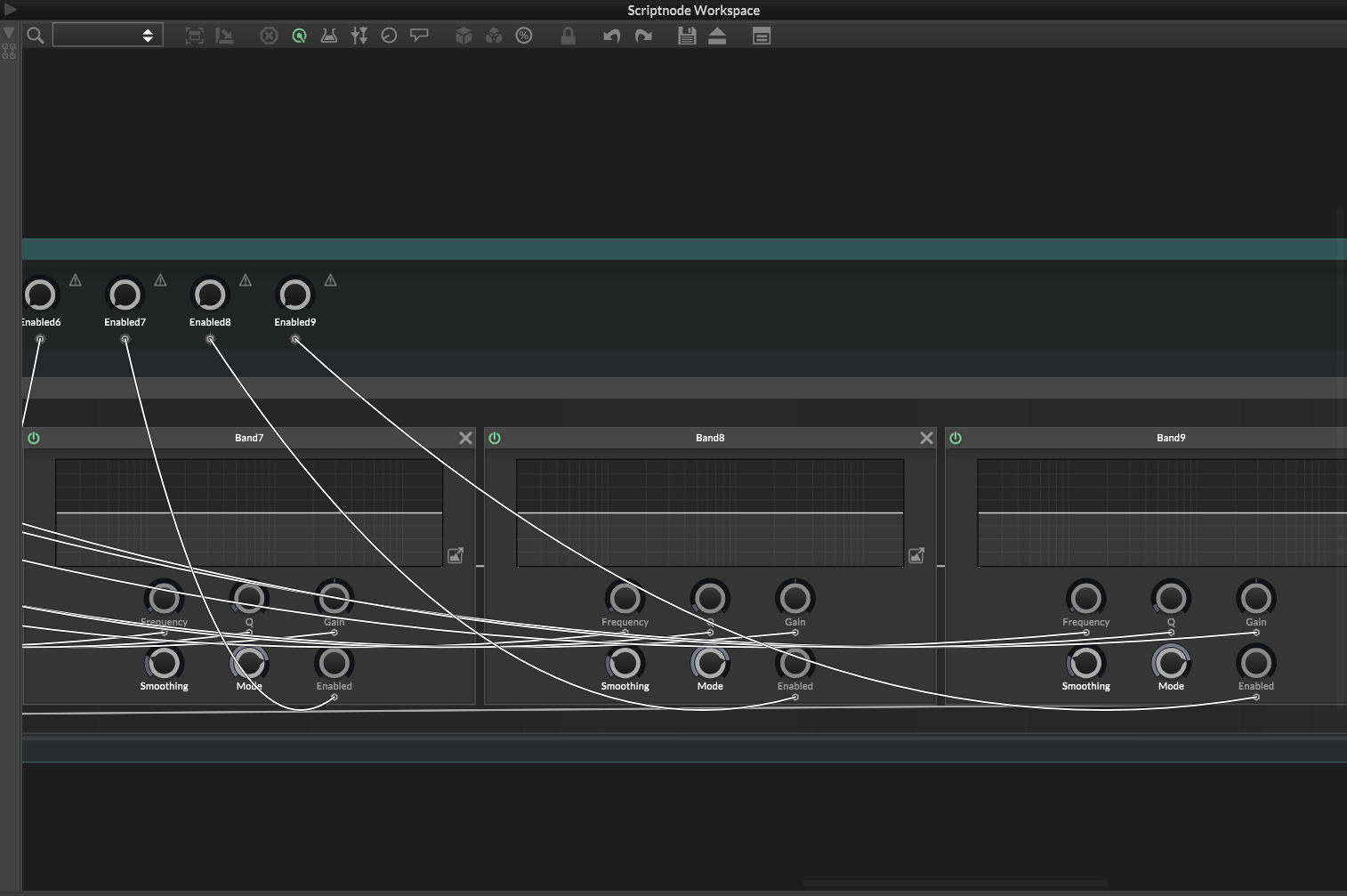Click warning triangle beside Enabled7

pyautogui.click(x=160, y=280)
